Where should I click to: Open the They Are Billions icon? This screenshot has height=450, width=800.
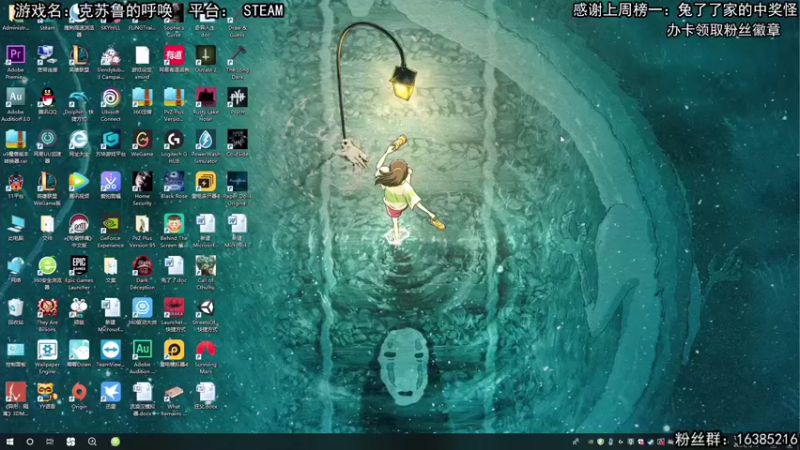click(x=47, y=308)
